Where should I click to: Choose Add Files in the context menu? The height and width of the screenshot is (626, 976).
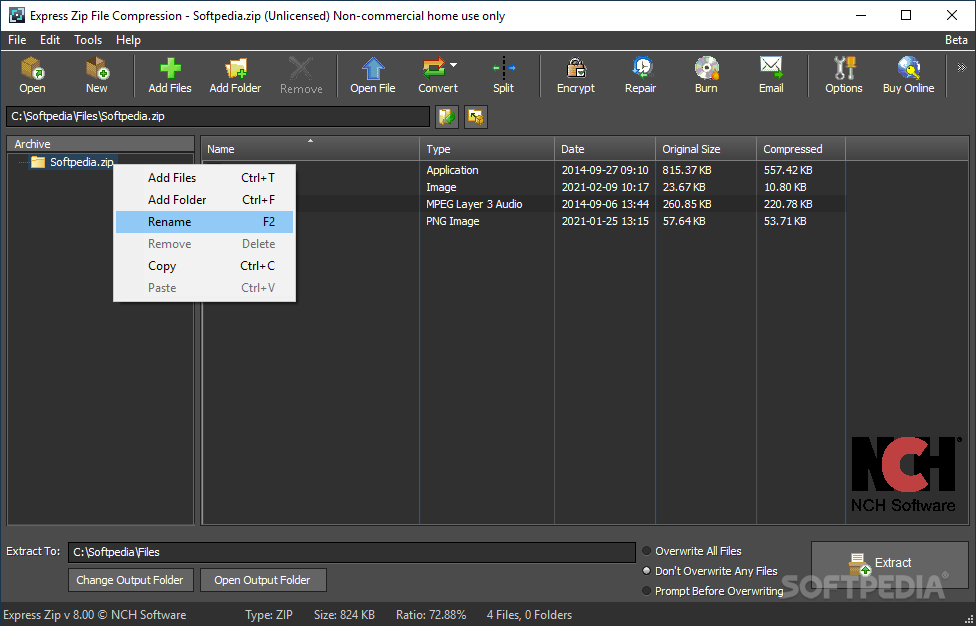coord(204,178)
